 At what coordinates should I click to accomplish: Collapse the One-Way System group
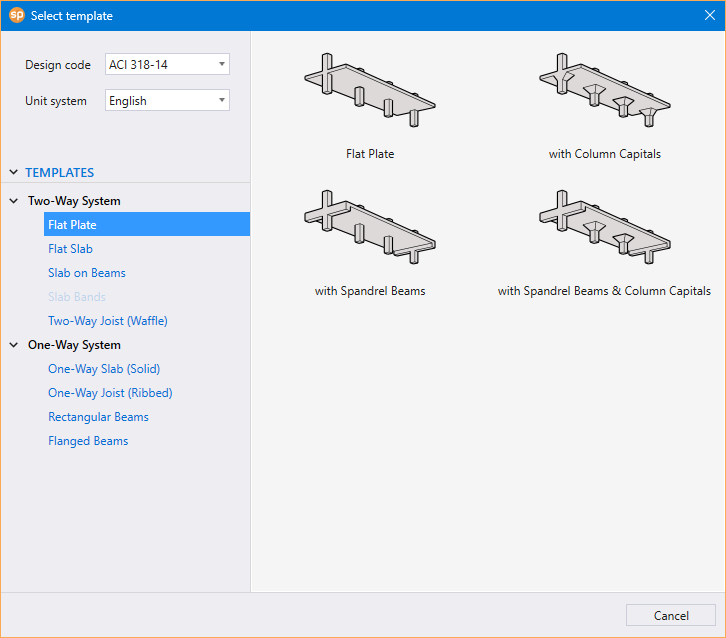(14, 345)
